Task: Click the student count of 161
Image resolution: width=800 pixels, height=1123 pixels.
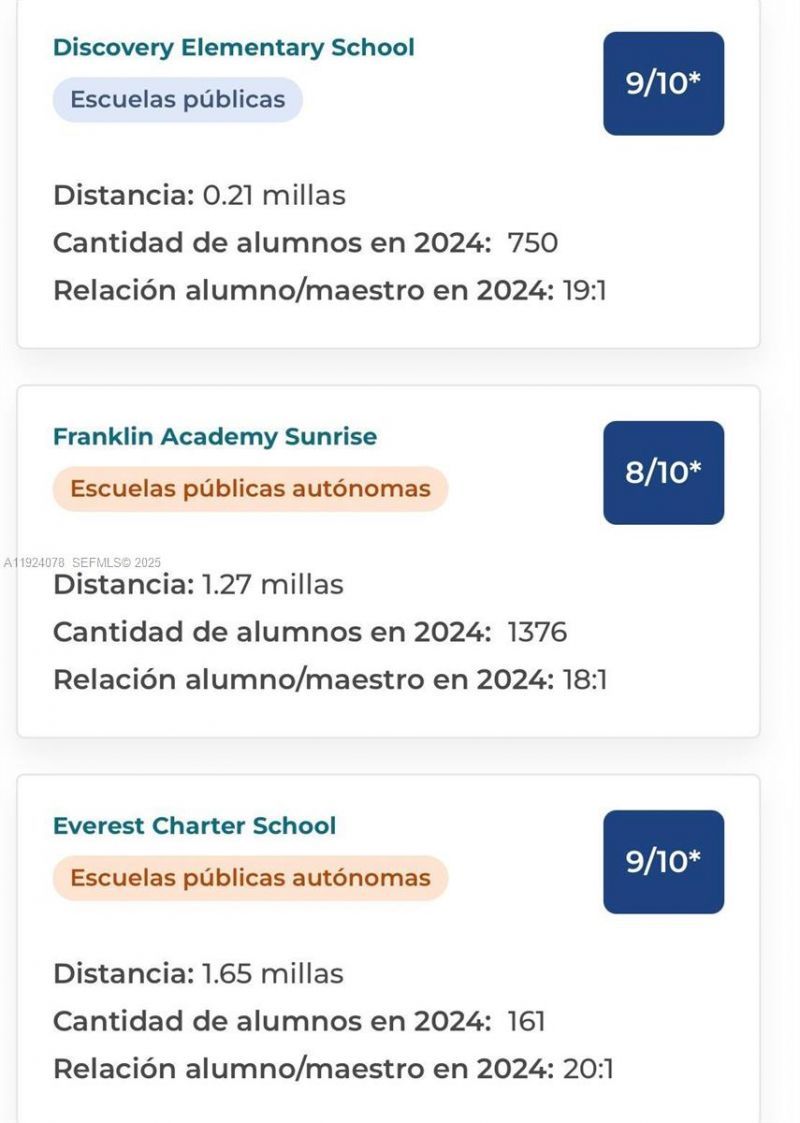Action: (x=526, y=1021)
